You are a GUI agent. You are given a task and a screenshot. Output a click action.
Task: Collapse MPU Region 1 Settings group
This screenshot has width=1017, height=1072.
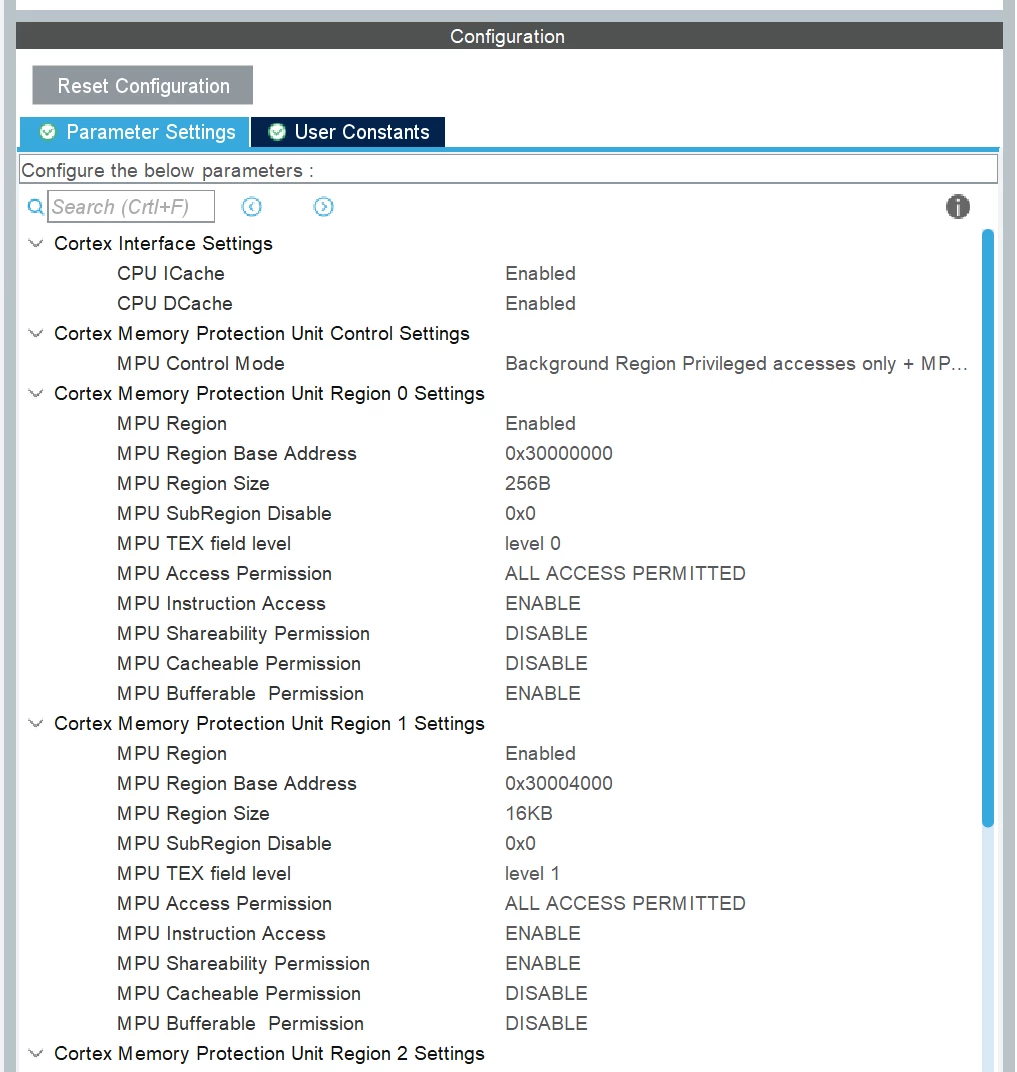click(36, 723)
